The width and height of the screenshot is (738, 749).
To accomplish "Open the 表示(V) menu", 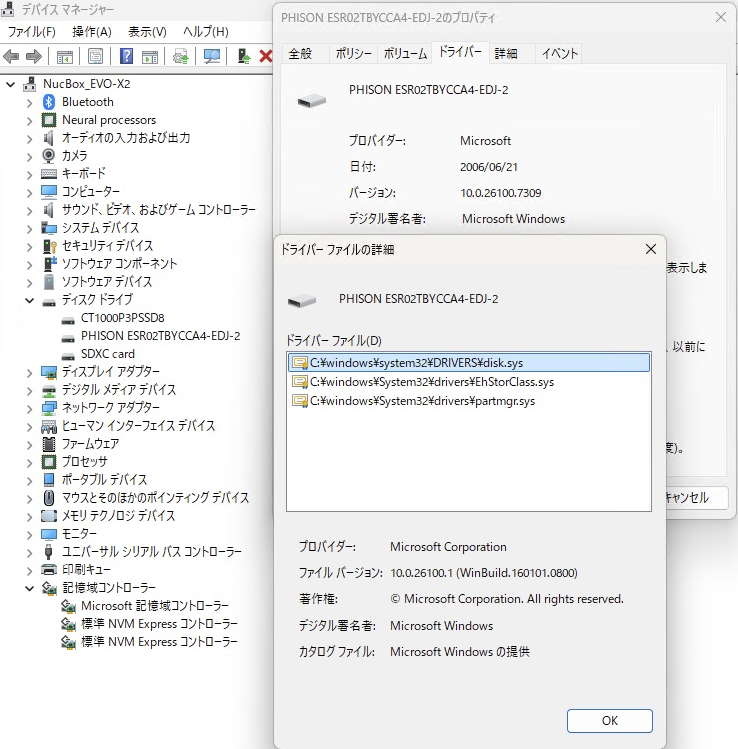I will pos(147,32).
